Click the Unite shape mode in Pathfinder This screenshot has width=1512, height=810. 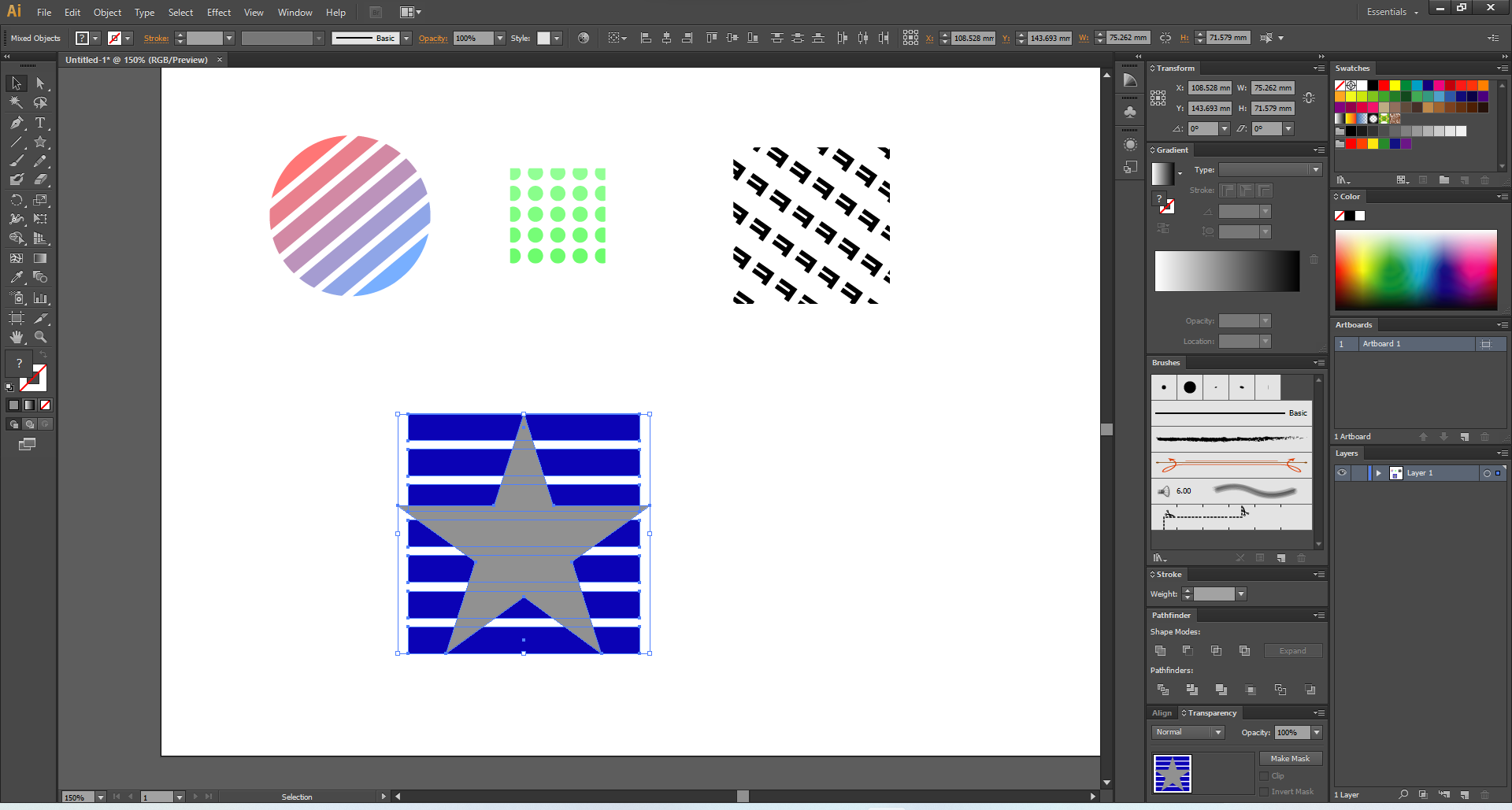(x=1160, y=651)
